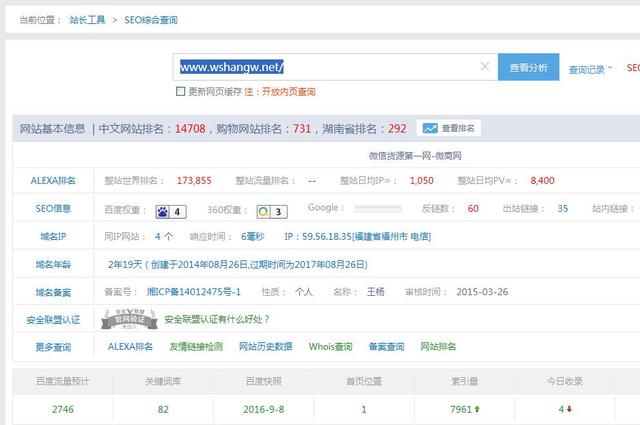The height and width of the screenshot is (425, 640).
Task: Open 网站排名 link
Action: click(438, 347)
